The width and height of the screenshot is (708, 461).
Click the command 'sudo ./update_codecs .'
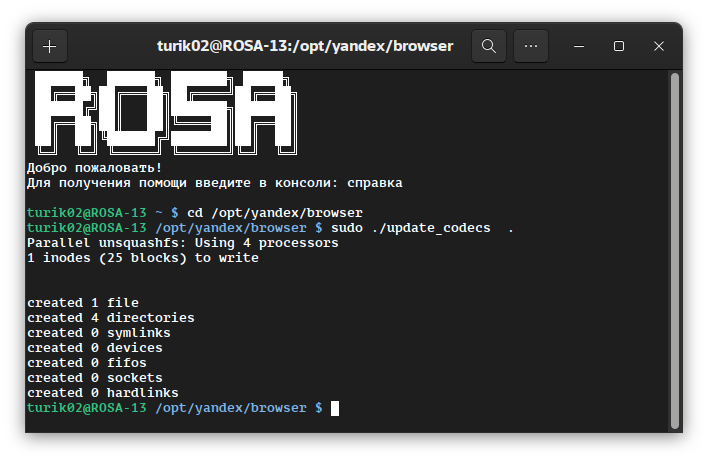coord(422,228)
